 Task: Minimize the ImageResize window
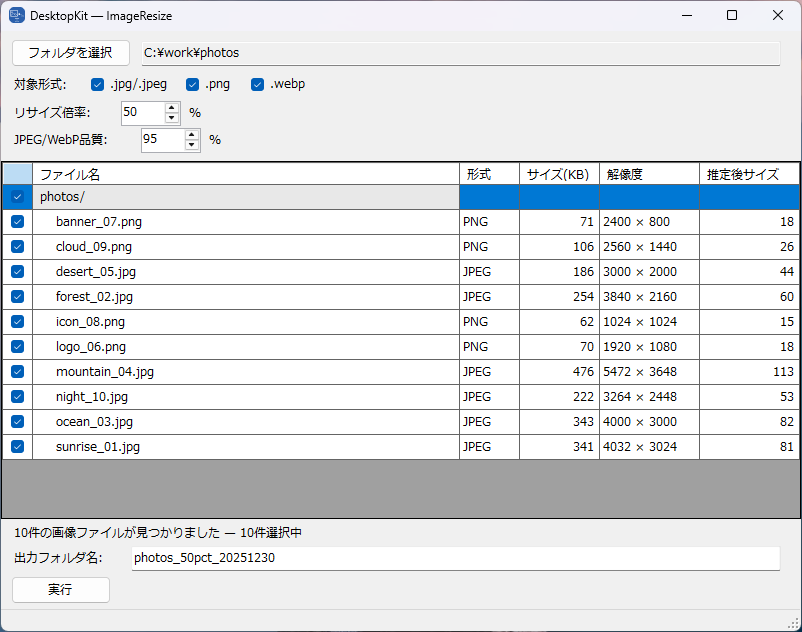[687, 15]
